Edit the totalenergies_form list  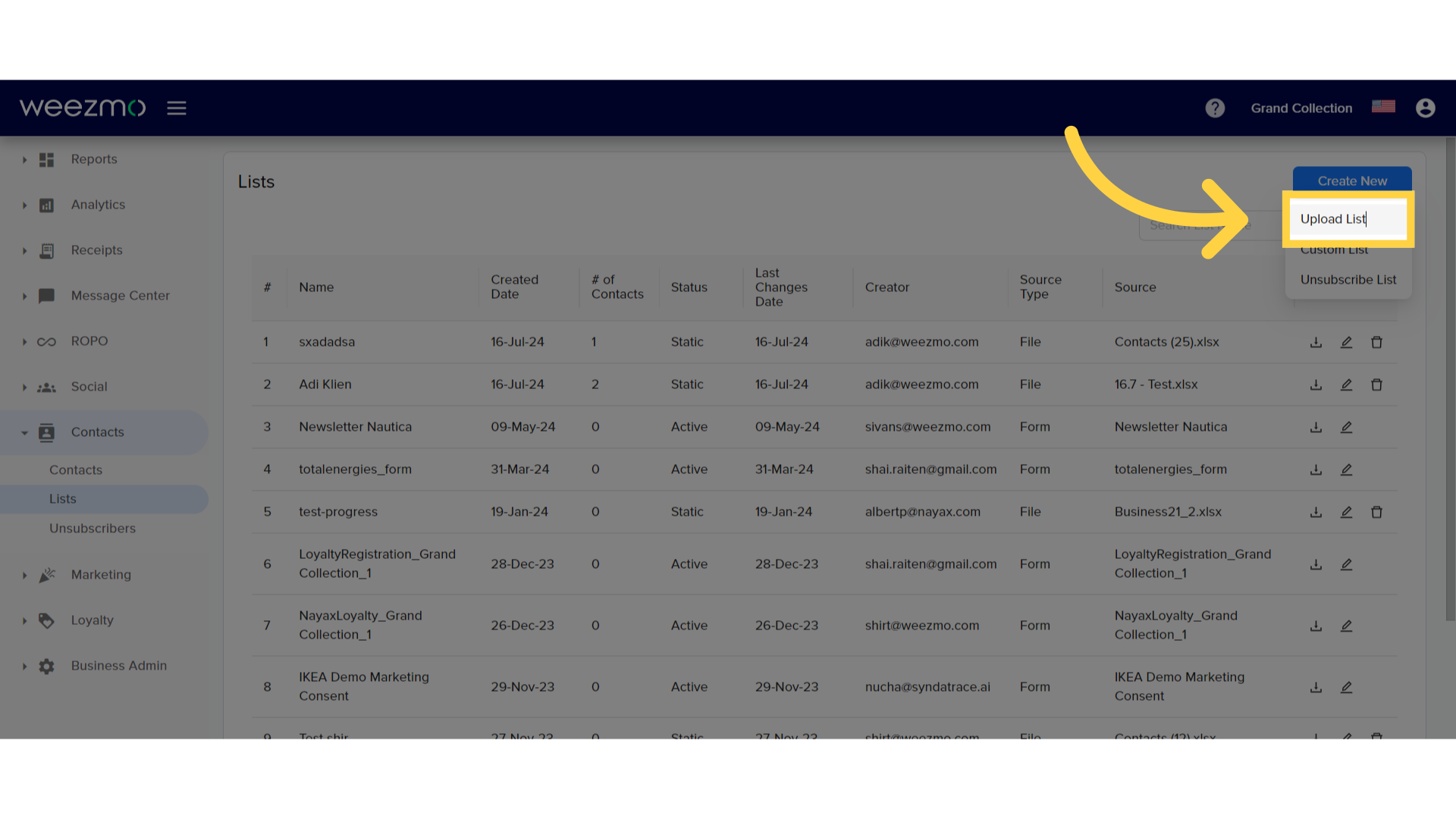[x=1346, y=469]
